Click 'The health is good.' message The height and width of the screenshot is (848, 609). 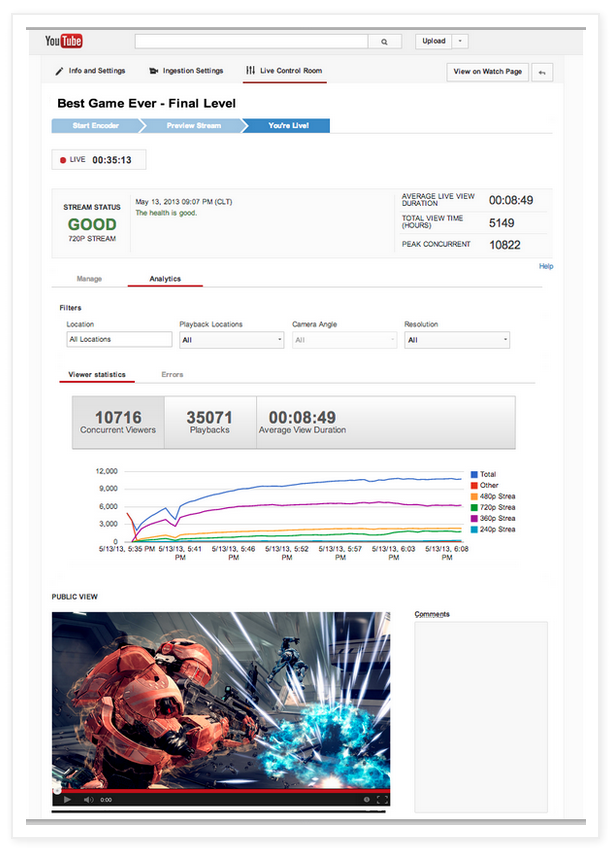click(x=166, y=213)
